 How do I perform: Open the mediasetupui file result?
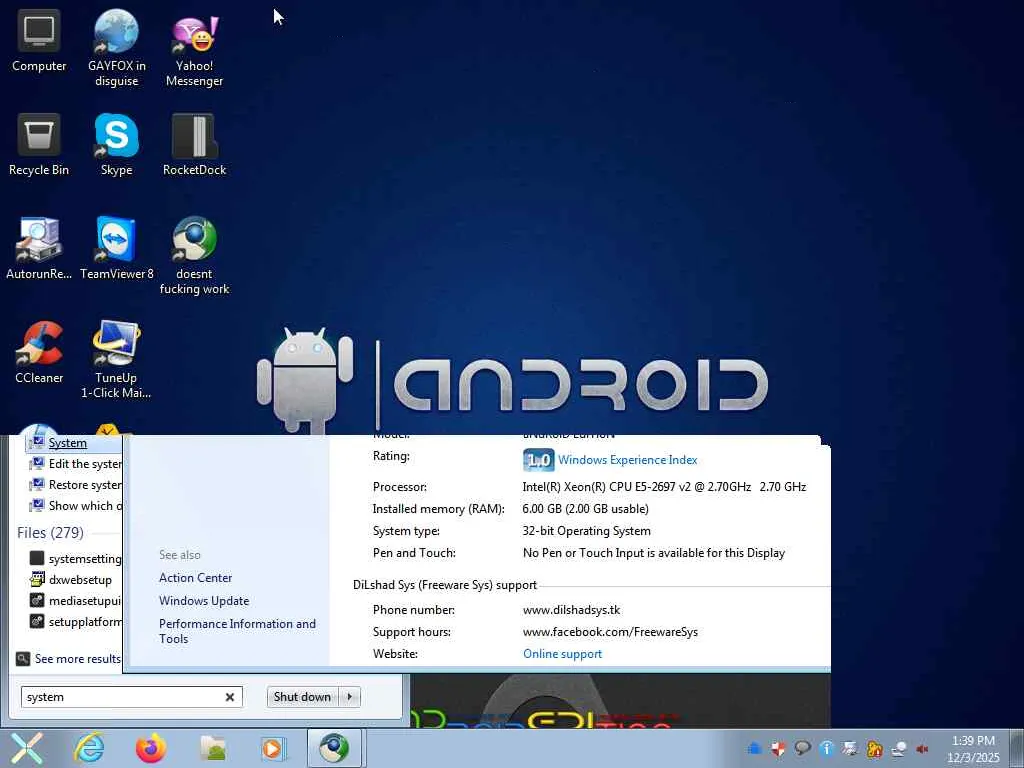click(75, 600)
